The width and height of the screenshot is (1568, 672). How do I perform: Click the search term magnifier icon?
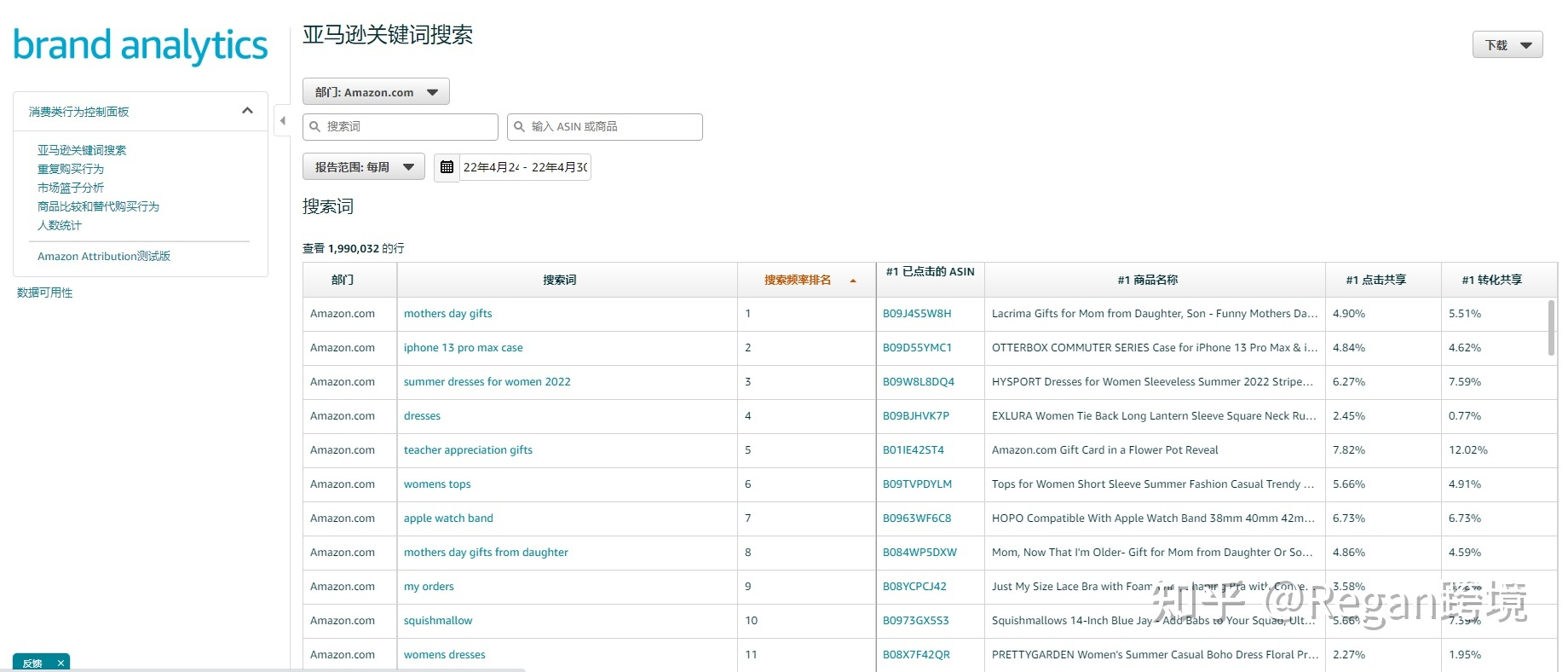click(315, 126)
